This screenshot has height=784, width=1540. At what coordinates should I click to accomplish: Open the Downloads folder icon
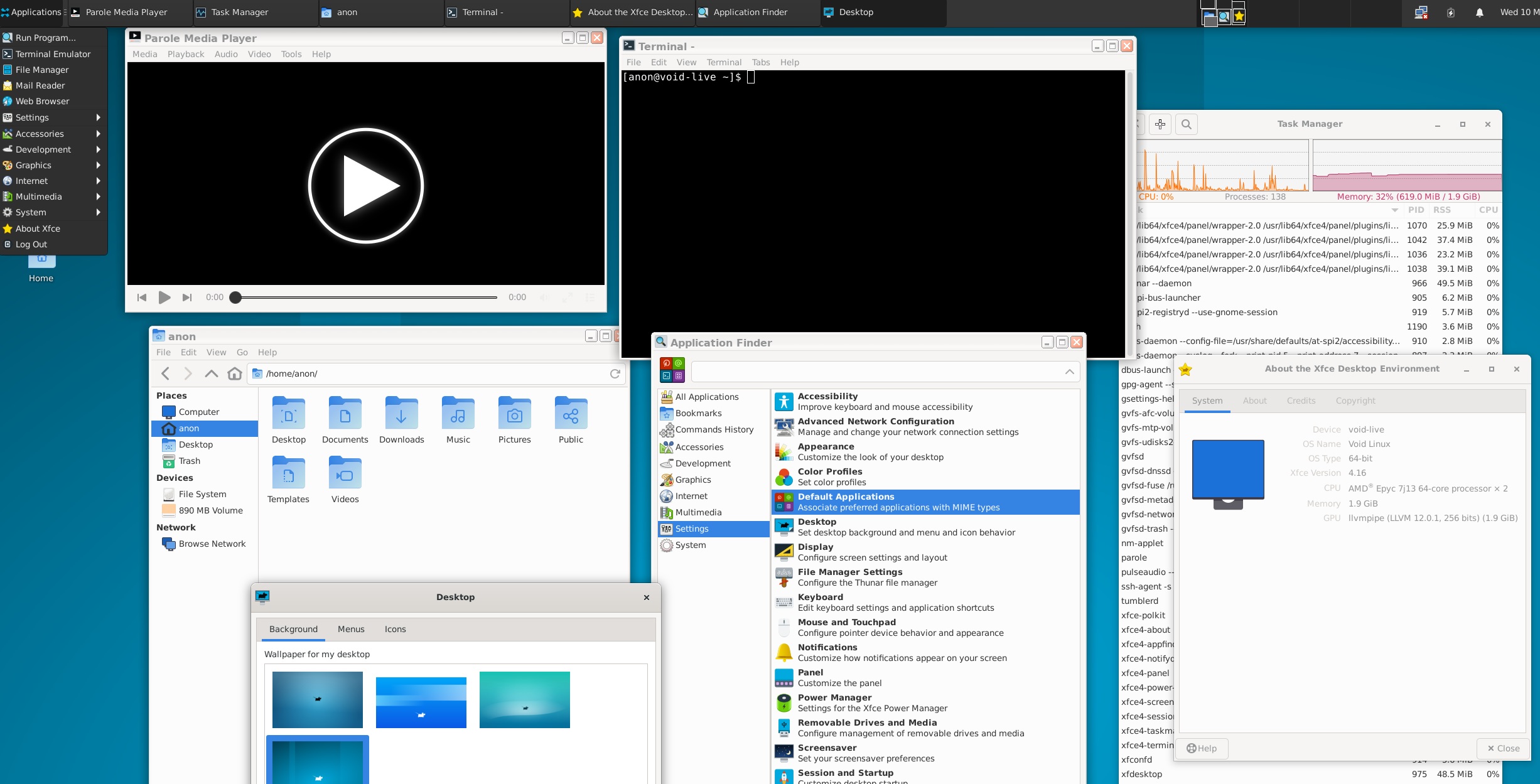click(x=401, y=414)
